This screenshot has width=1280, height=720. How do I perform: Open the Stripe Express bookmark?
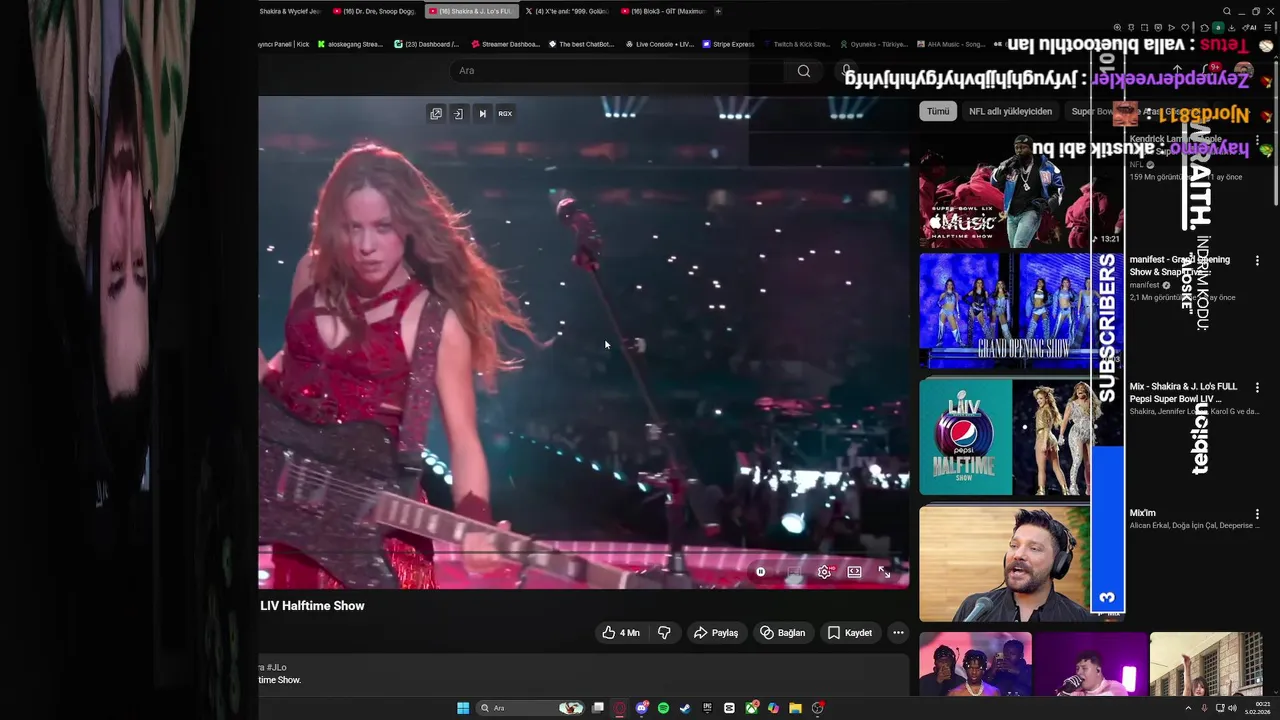[728, 44]
